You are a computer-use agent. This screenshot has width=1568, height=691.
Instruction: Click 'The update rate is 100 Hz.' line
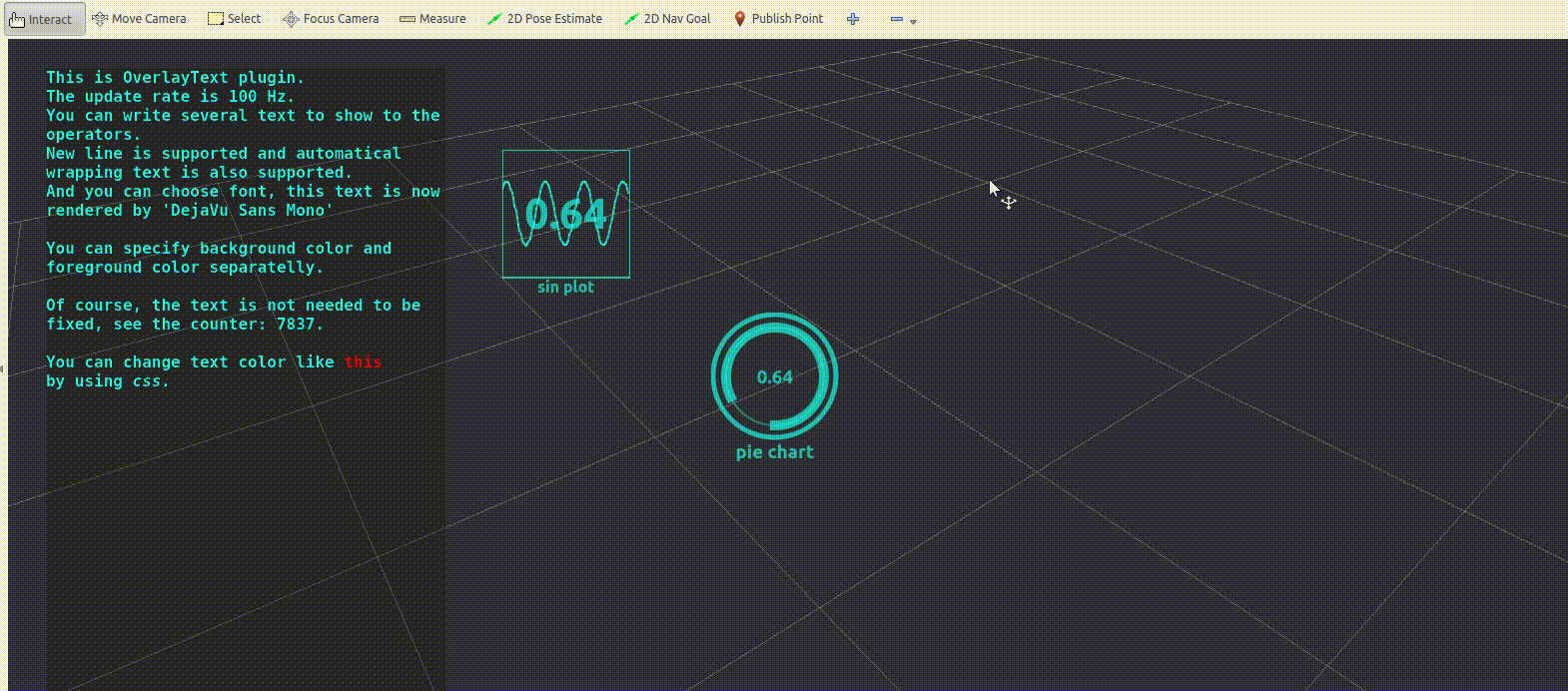[171, 96]
